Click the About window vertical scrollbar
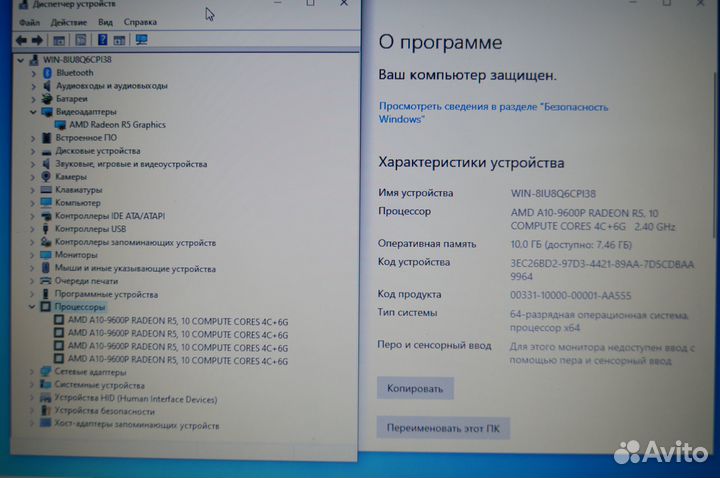720x478 pixels. point(715,156)
